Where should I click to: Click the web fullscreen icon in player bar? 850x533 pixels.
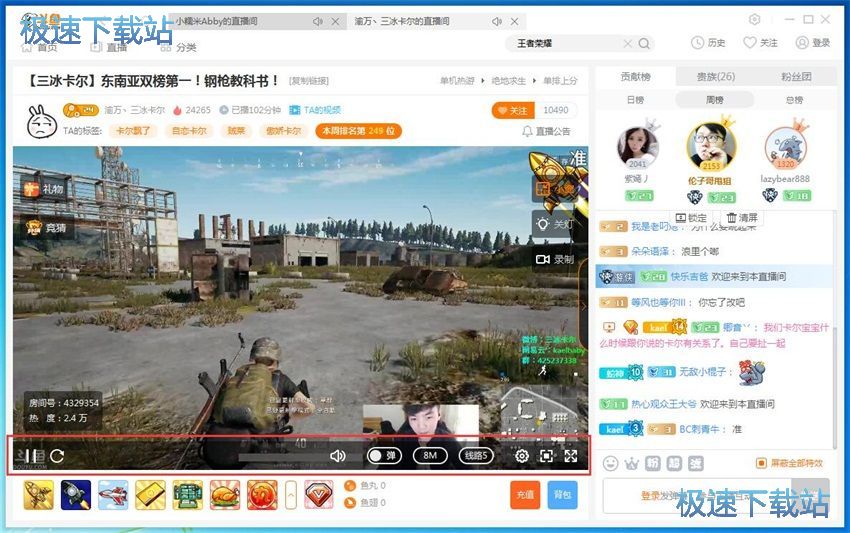[x=546, y=456]
